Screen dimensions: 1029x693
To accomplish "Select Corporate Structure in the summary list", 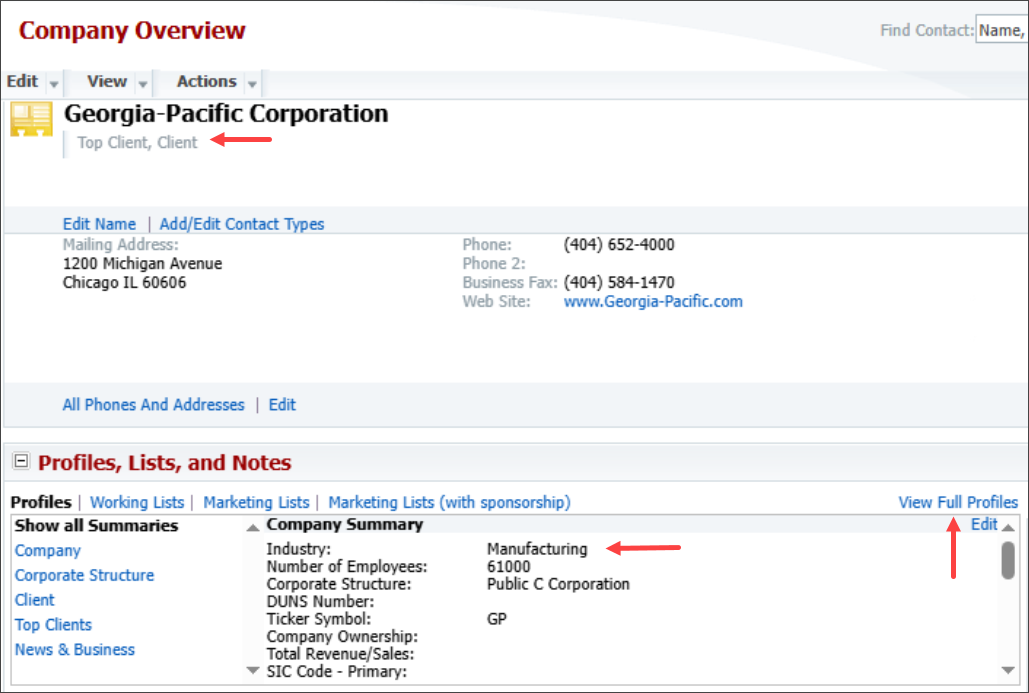I will pos(84,575).
